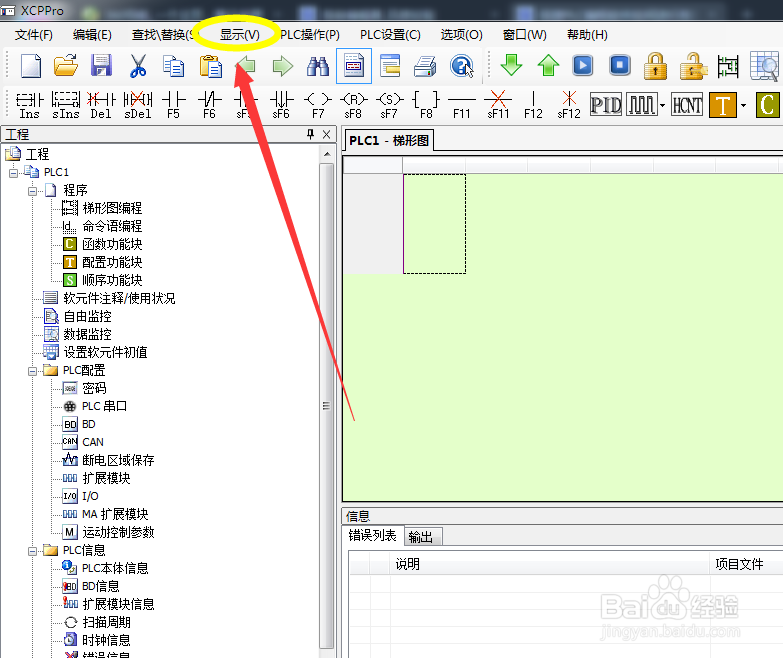This screenshot has width=783, height=658.
Task: Insert column using the sIns icon
Action: [x=66, y=105]
